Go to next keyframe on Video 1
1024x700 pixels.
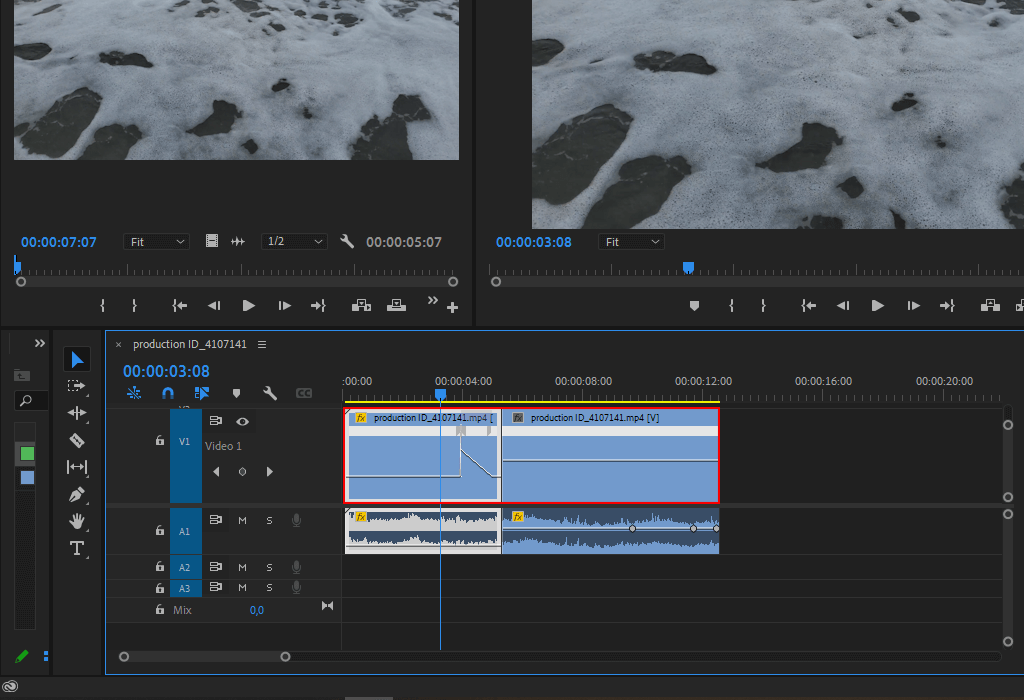269,471
